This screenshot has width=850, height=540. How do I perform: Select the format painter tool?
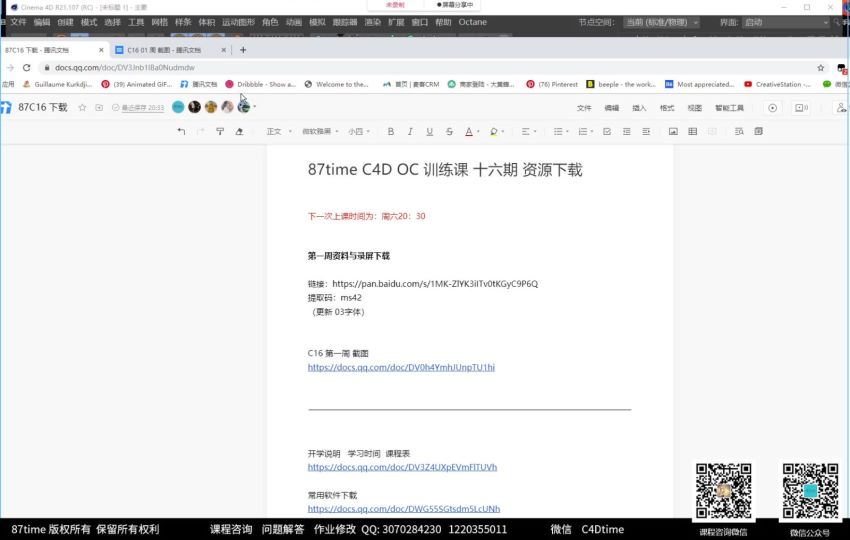click(220, 131)
